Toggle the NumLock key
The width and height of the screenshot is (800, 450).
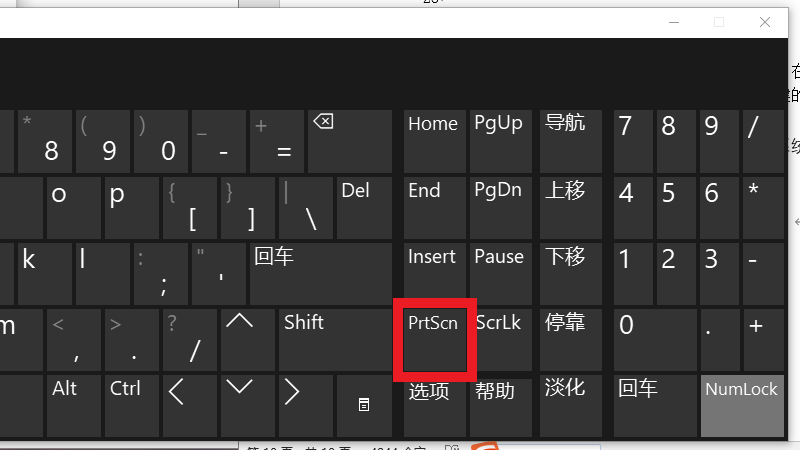742,406
